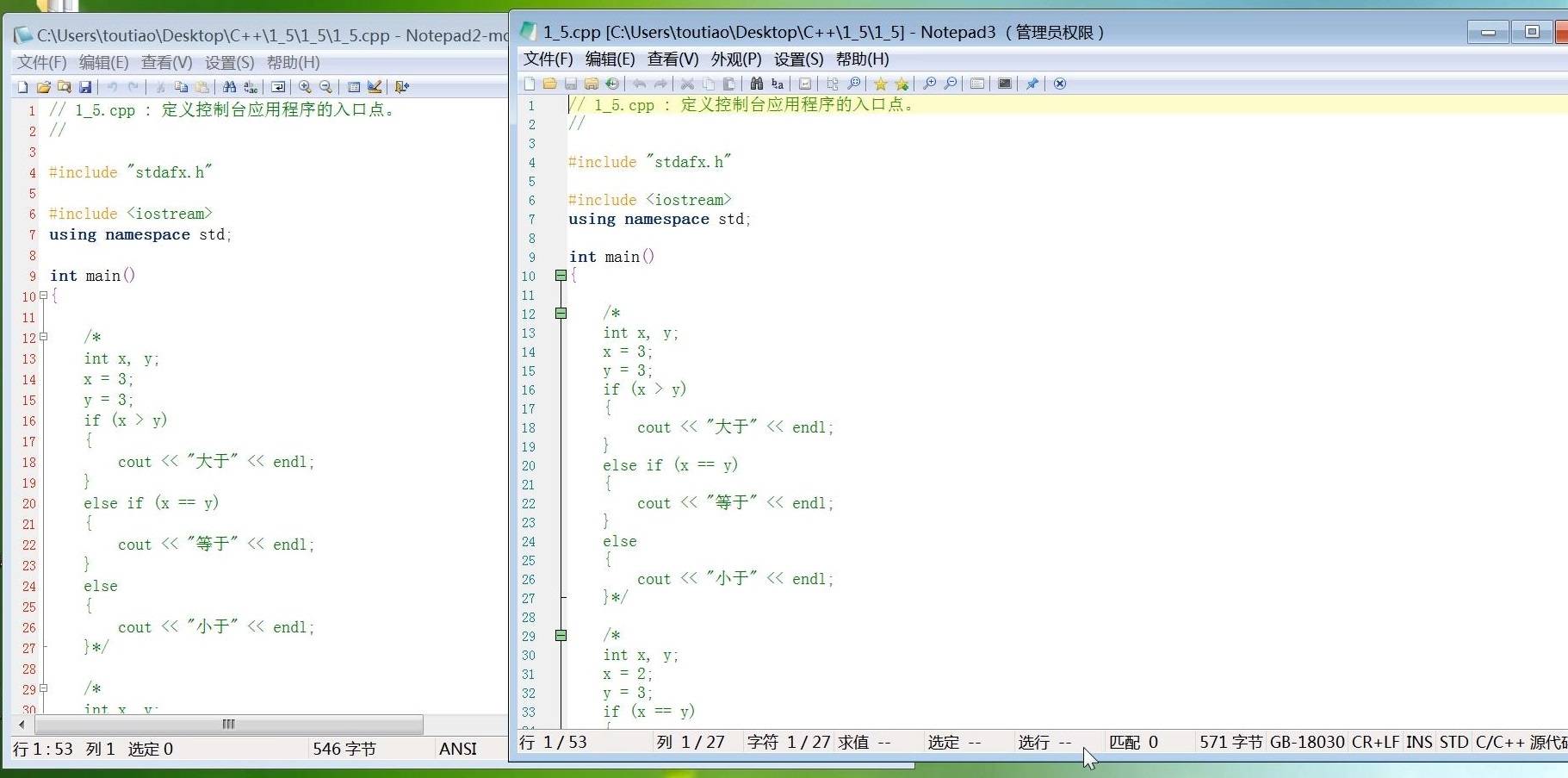The width and height of the screenshot is (1568, 778).
Task: Collapse the code fold at line 10
Action: [561, 276]
